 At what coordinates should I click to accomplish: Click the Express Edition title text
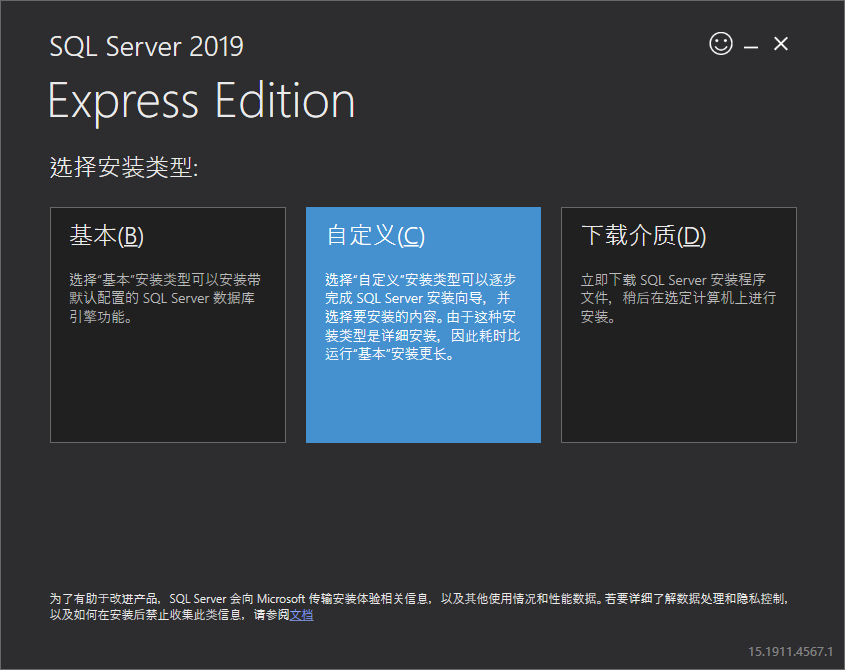(x=202, y=101)
